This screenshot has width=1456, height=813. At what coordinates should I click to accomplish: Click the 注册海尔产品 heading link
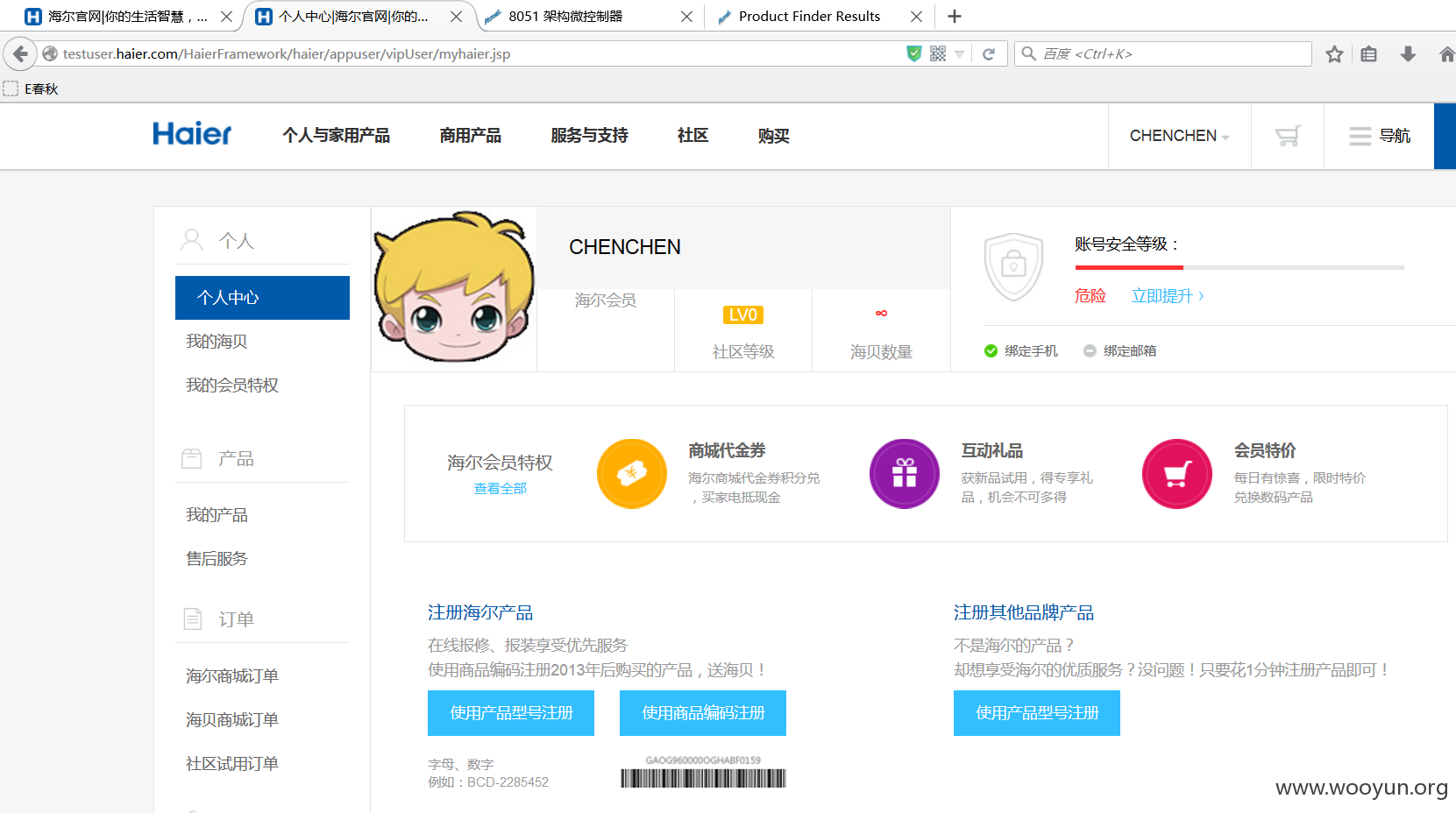coord(480,612)
